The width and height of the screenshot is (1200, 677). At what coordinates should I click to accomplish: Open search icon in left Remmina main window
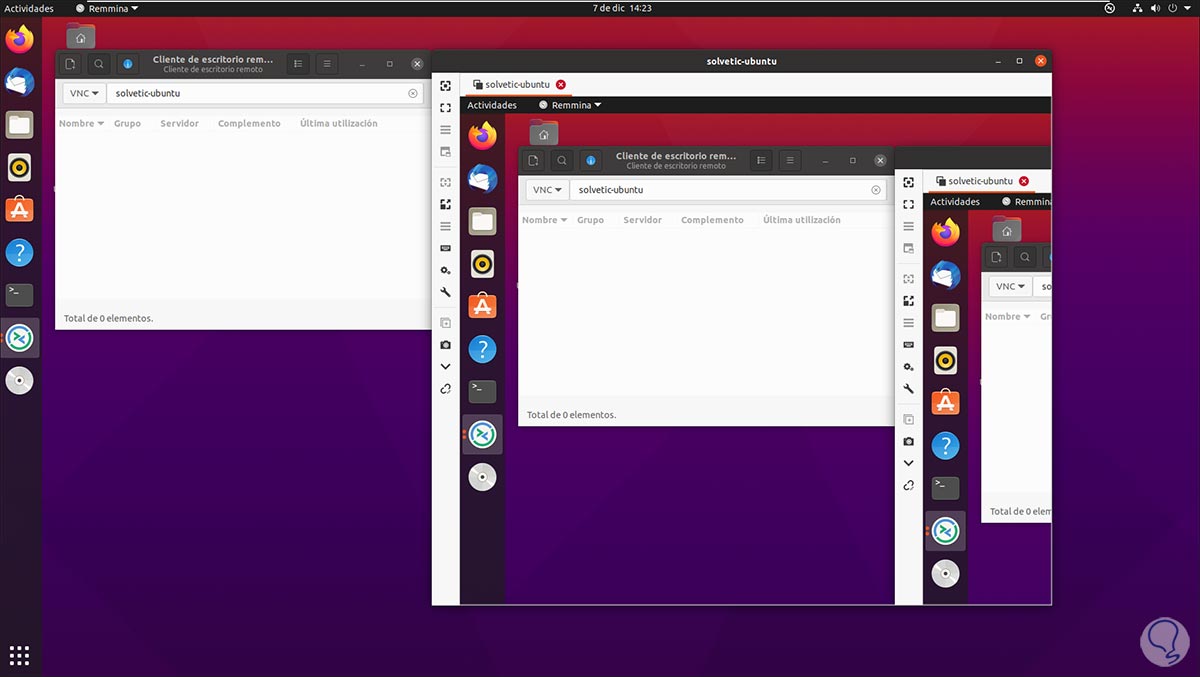[x=98, y=64]
